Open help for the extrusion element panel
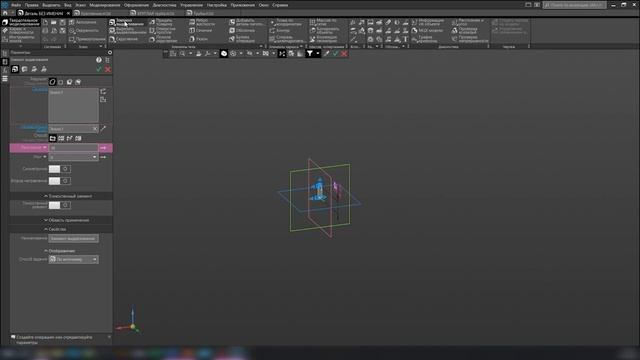The height and width of the screenshot is (360, 640). point(99,60)
